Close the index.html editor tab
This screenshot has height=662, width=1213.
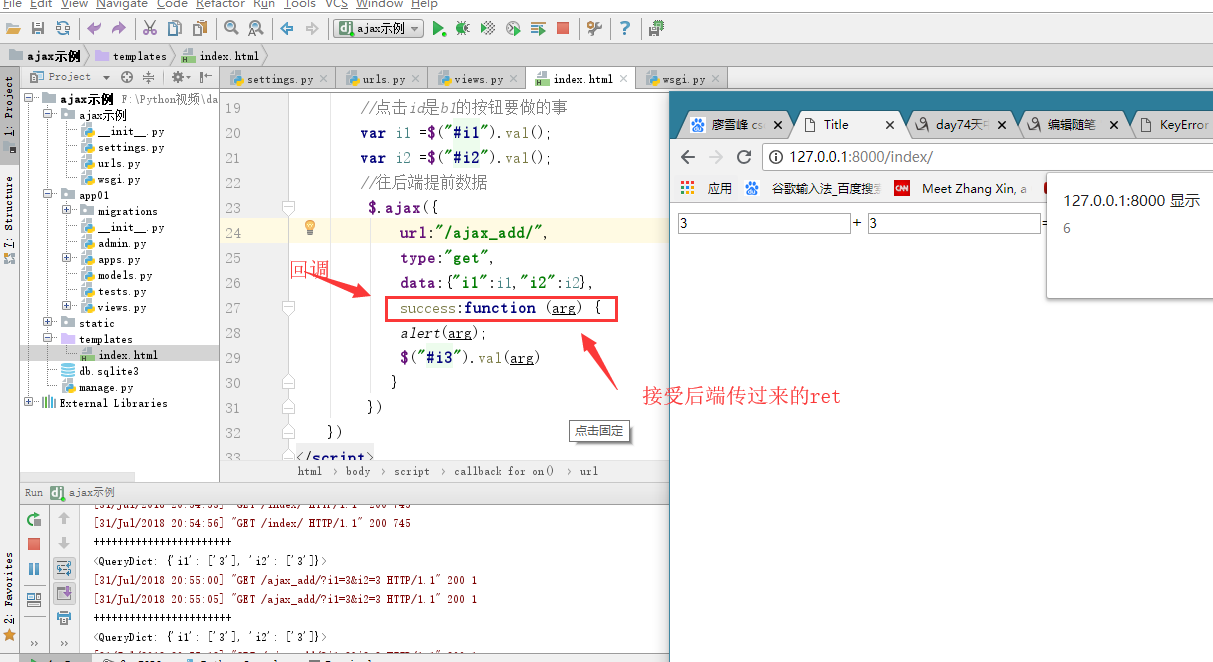(624, 78)
